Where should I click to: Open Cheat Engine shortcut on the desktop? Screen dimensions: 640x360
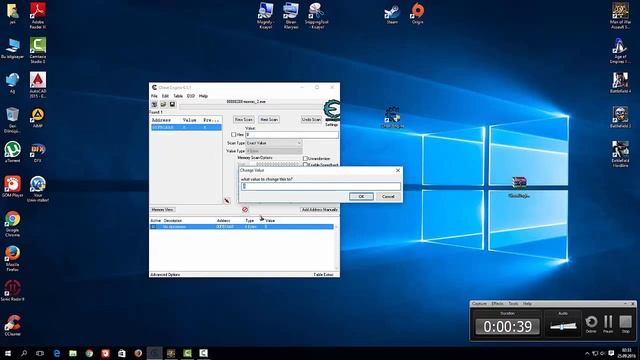tap(392, 117)
